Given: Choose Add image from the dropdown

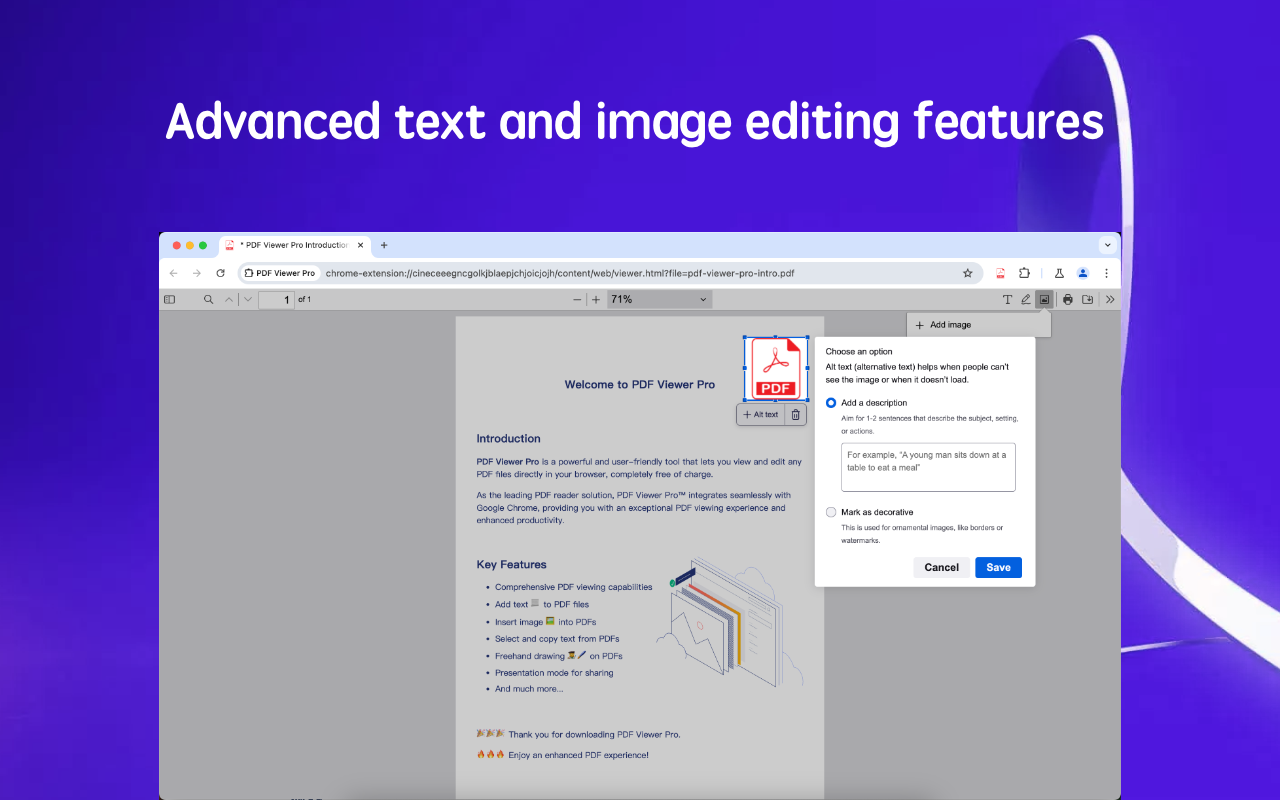Looking at the screenshot, I should pos(979,325).
